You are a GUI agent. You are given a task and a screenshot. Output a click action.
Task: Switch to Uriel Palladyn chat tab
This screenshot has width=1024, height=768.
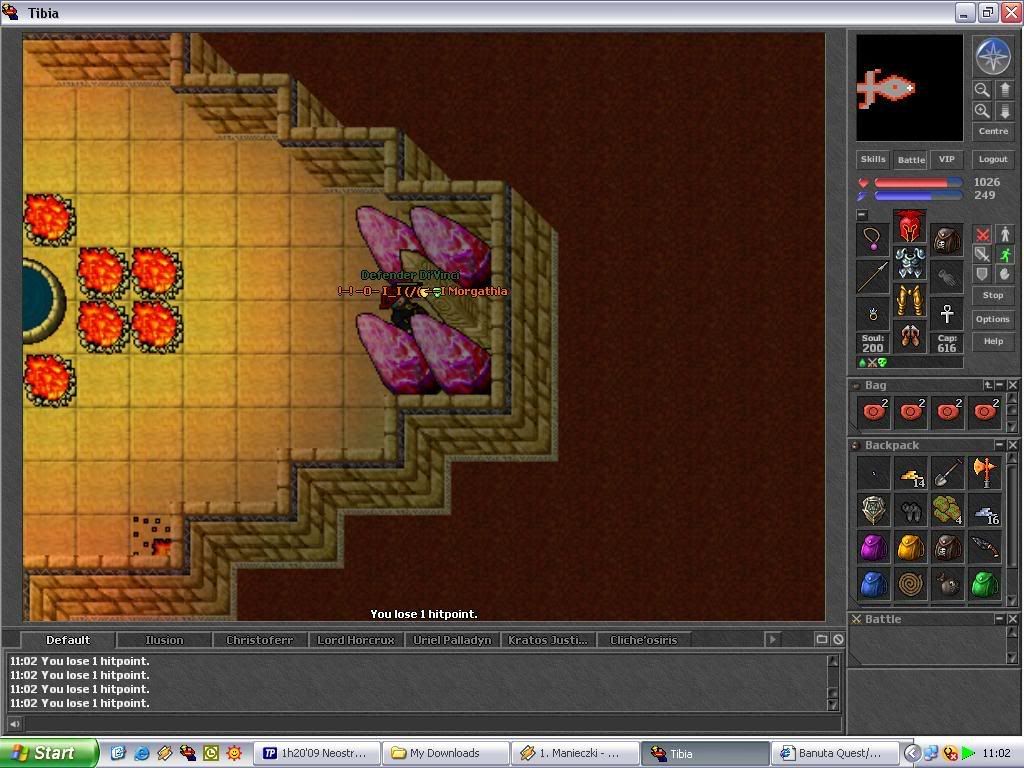click(x=452, y=640)
